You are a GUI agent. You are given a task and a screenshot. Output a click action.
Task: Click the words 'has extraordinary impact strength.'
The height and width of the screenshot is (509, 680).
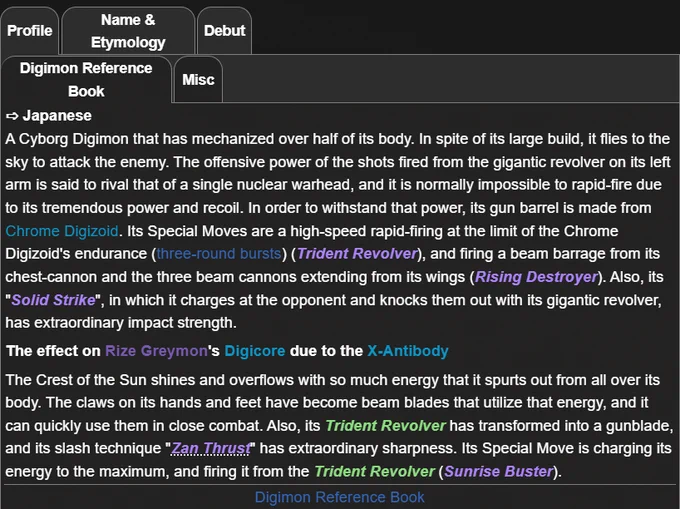point(121,323)
